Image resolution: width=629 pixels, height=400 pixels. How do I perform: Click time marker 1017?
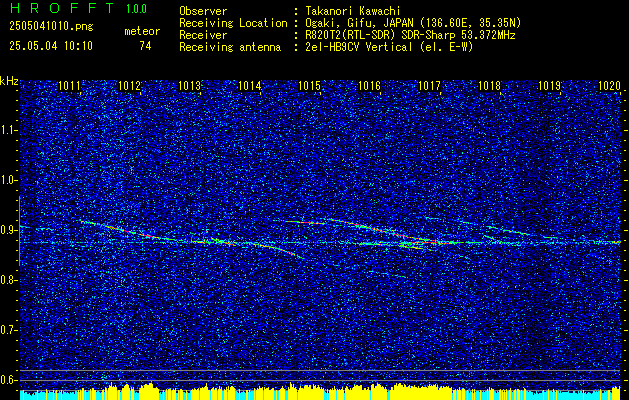[429, 85]
